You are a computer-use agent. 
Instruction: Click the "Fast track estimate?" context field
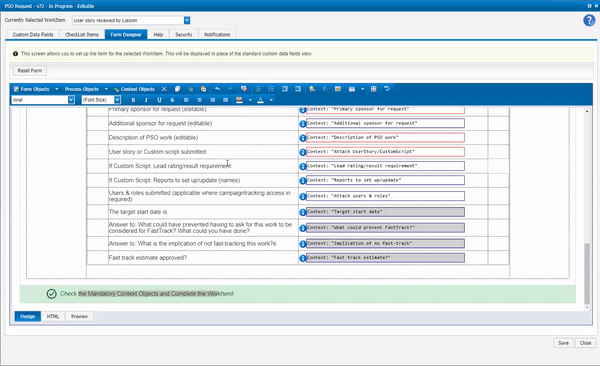click(x=385, y=258)
